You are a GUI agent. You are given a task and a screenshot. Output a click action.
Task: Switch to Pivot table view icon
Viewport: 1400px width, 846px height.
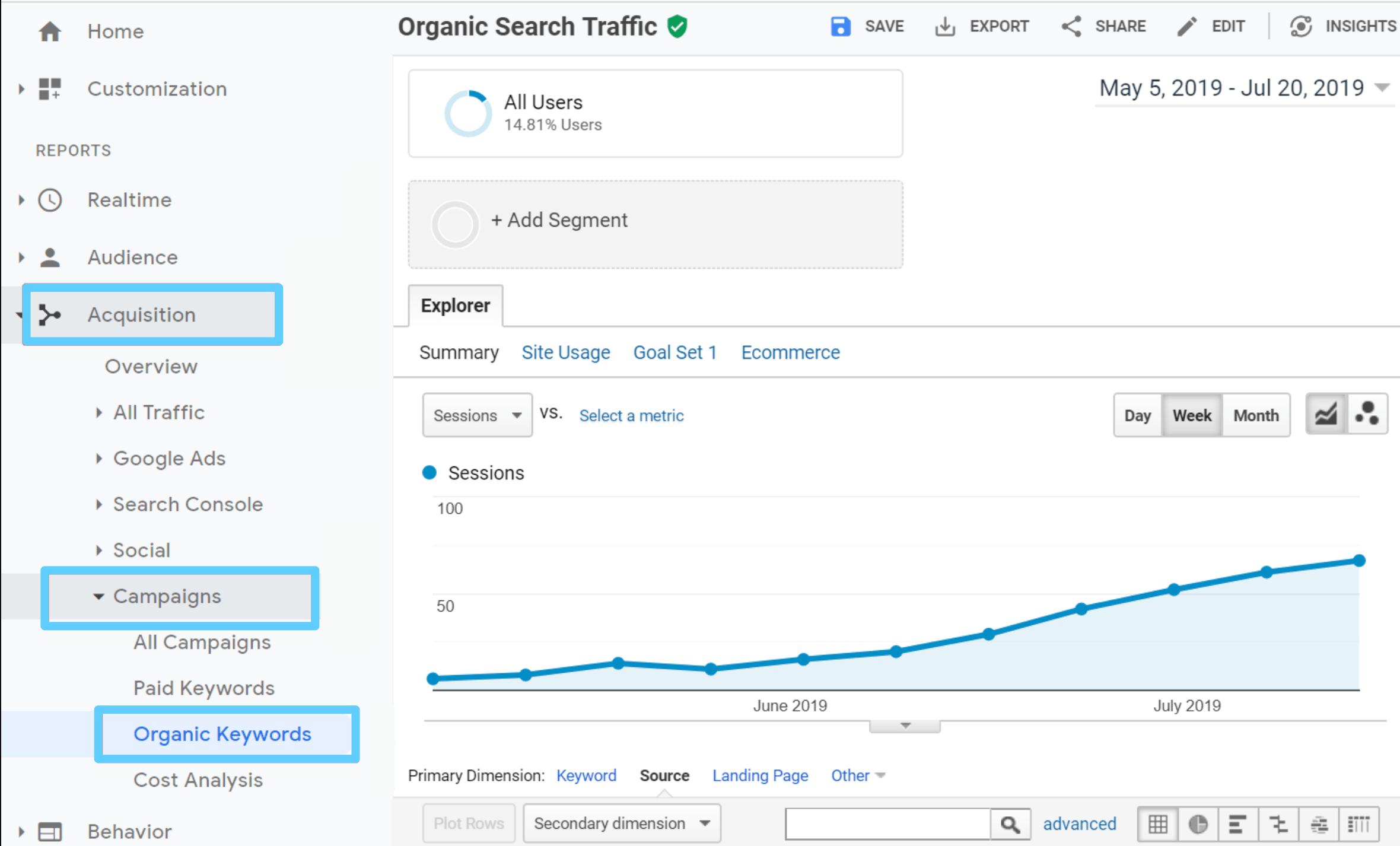pos(1359,824)
